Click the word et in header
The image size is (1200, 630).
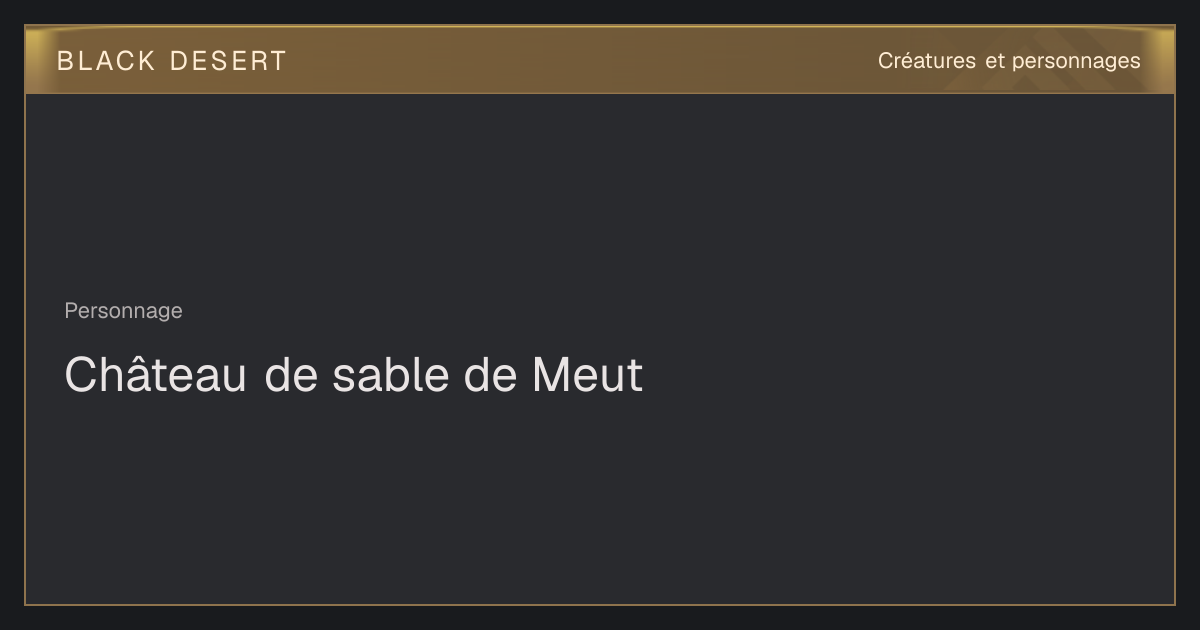(994, 61)
